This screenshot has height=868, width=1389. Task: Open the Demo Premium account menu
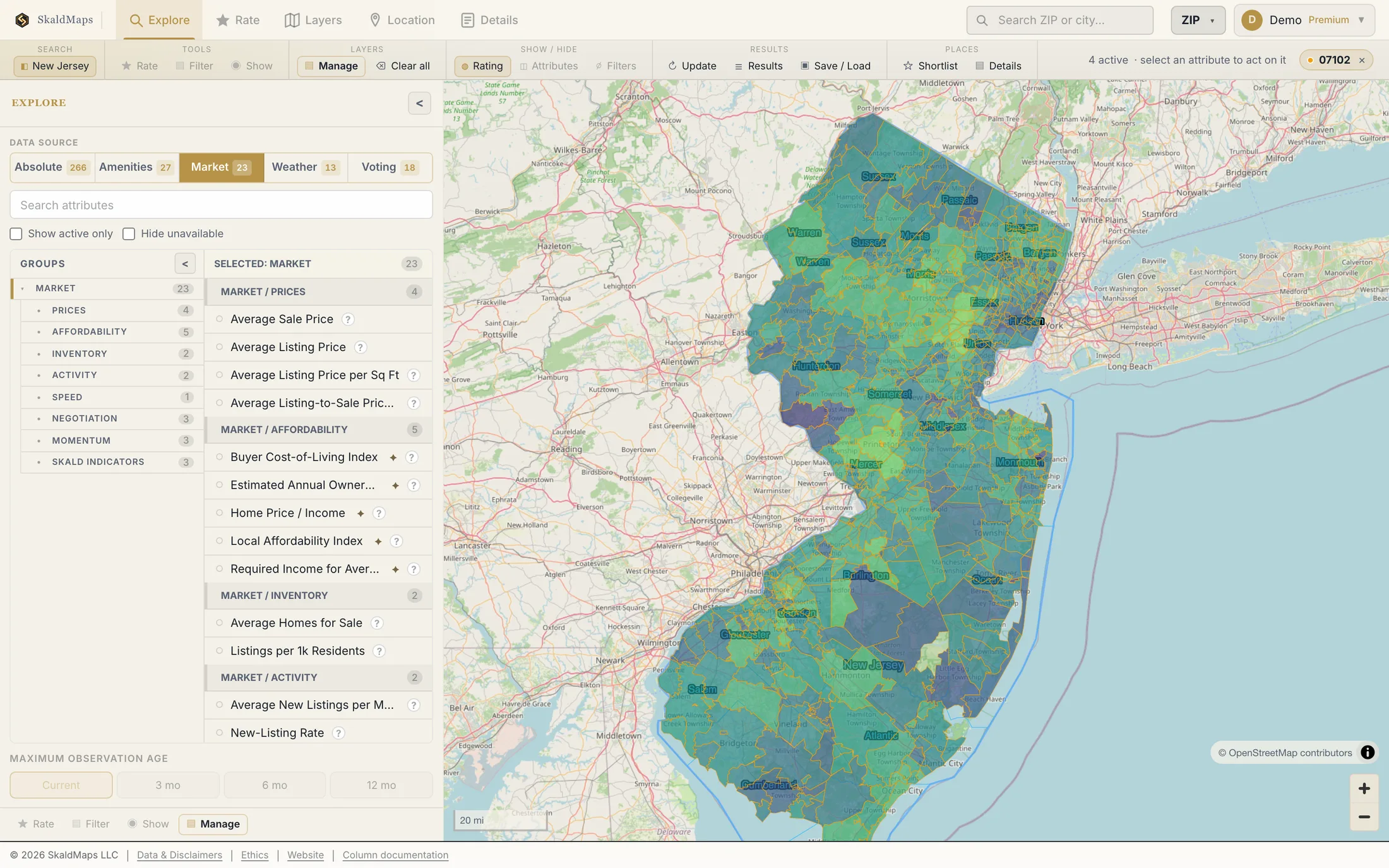(1304, 20)
